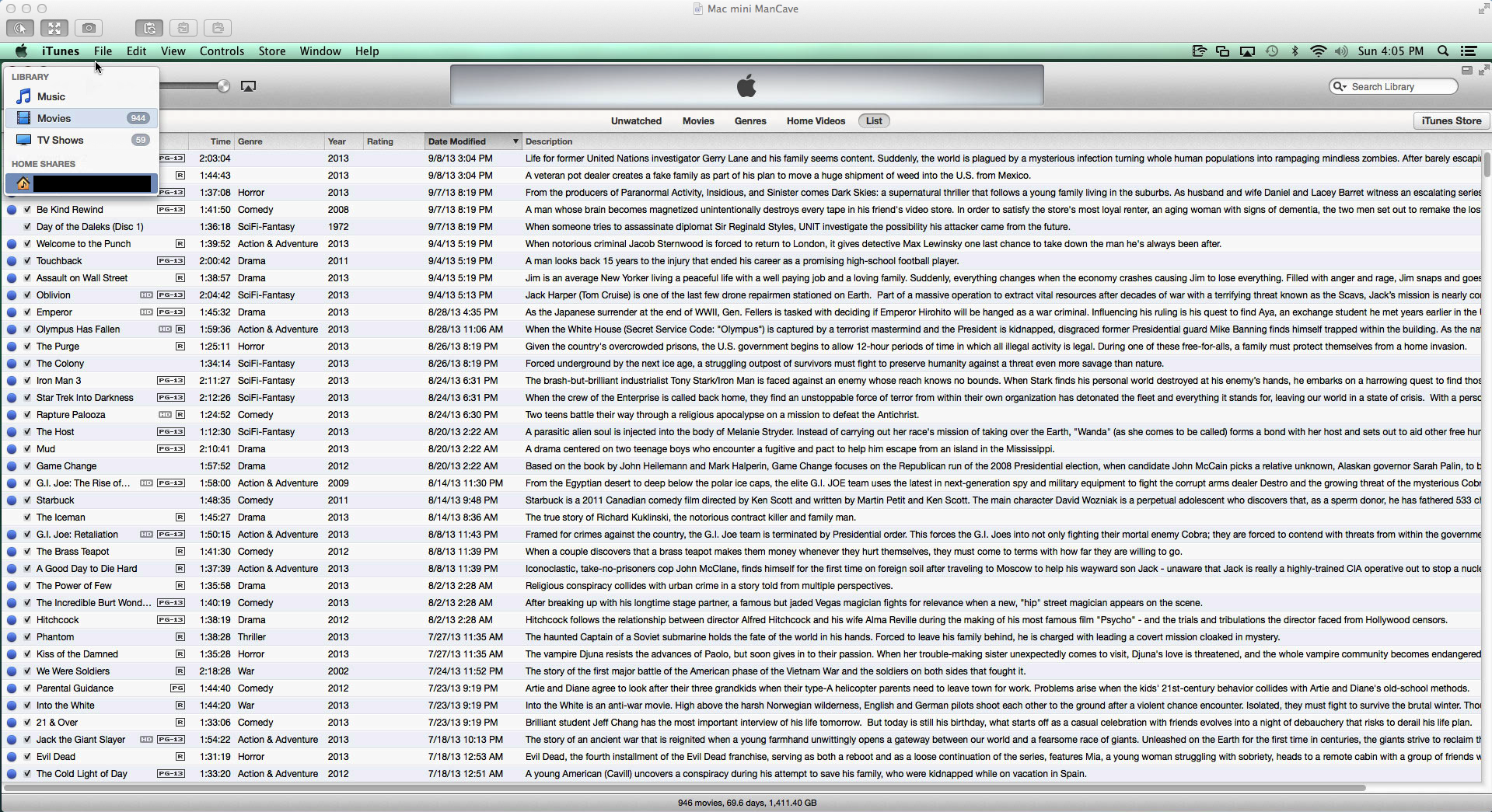
Task: Uncheck the Starbuck checkbox
Action: [x=27, y=500]
